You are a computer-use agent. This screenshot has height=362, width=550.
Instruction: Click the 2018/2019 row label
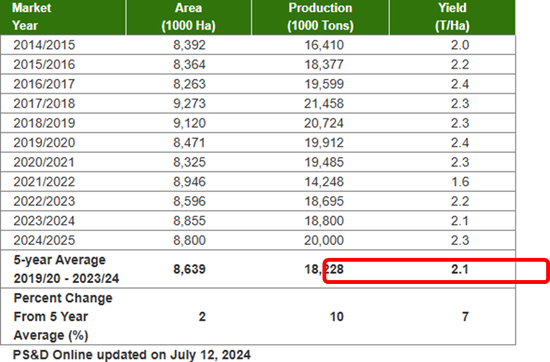44,123
